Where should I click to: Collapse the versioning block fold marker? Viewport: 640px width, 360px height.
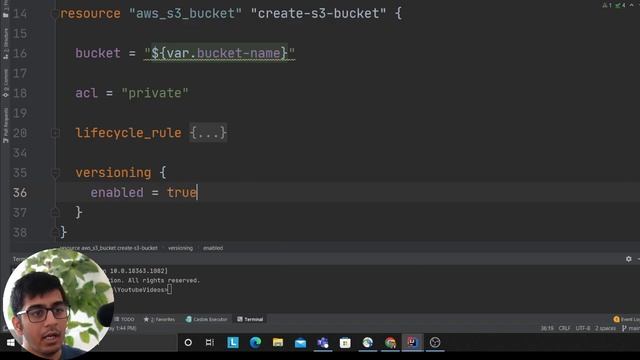point(55,173)
